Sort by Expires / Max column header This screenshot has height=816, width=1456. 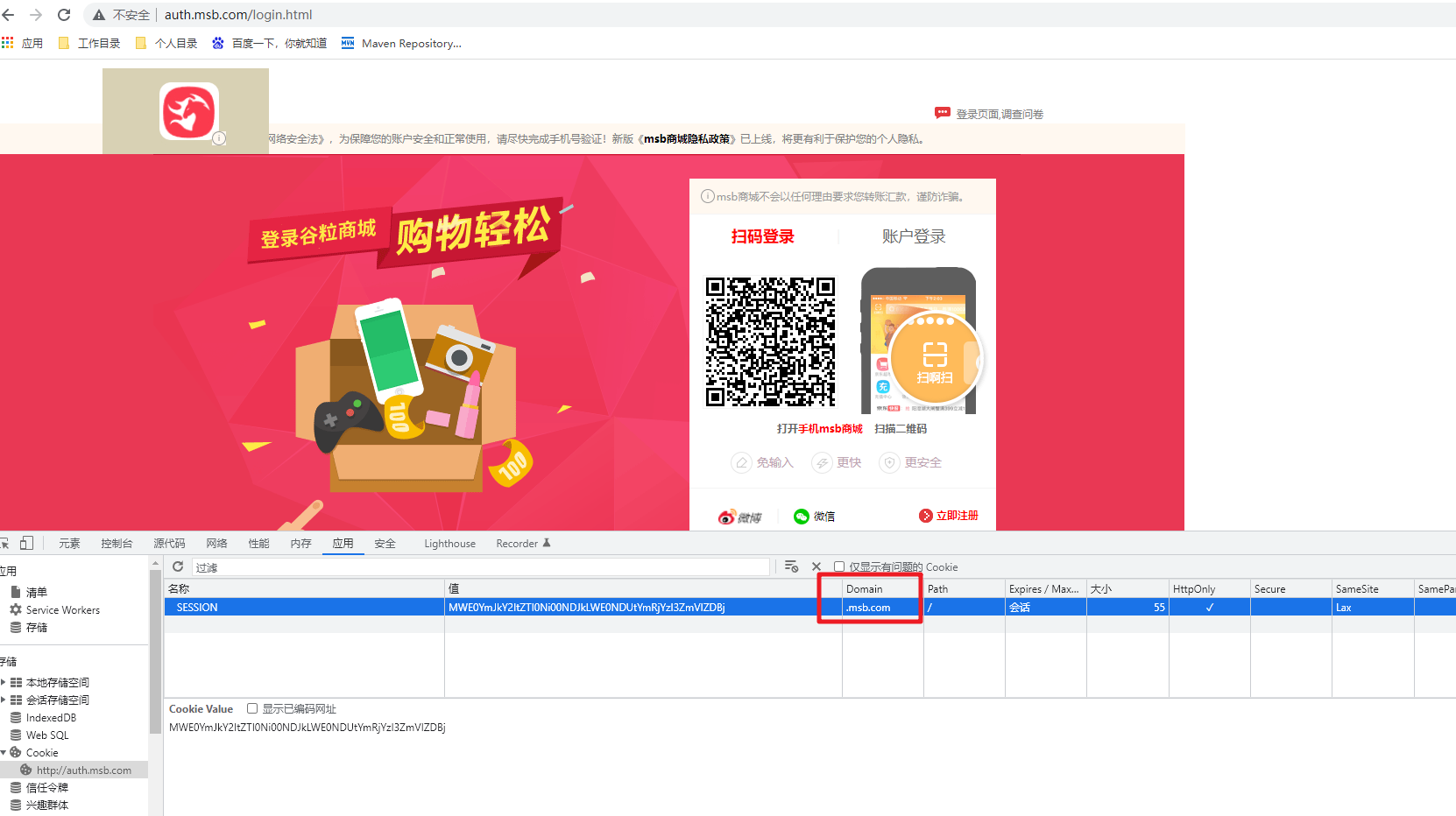pos(1045,588)
